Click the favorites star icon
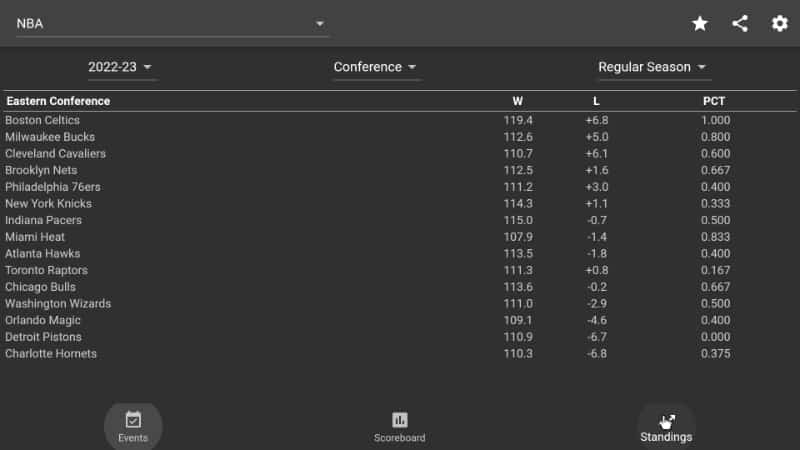Image resolution: width=800 pixels, height=450 pixels. 699,23
